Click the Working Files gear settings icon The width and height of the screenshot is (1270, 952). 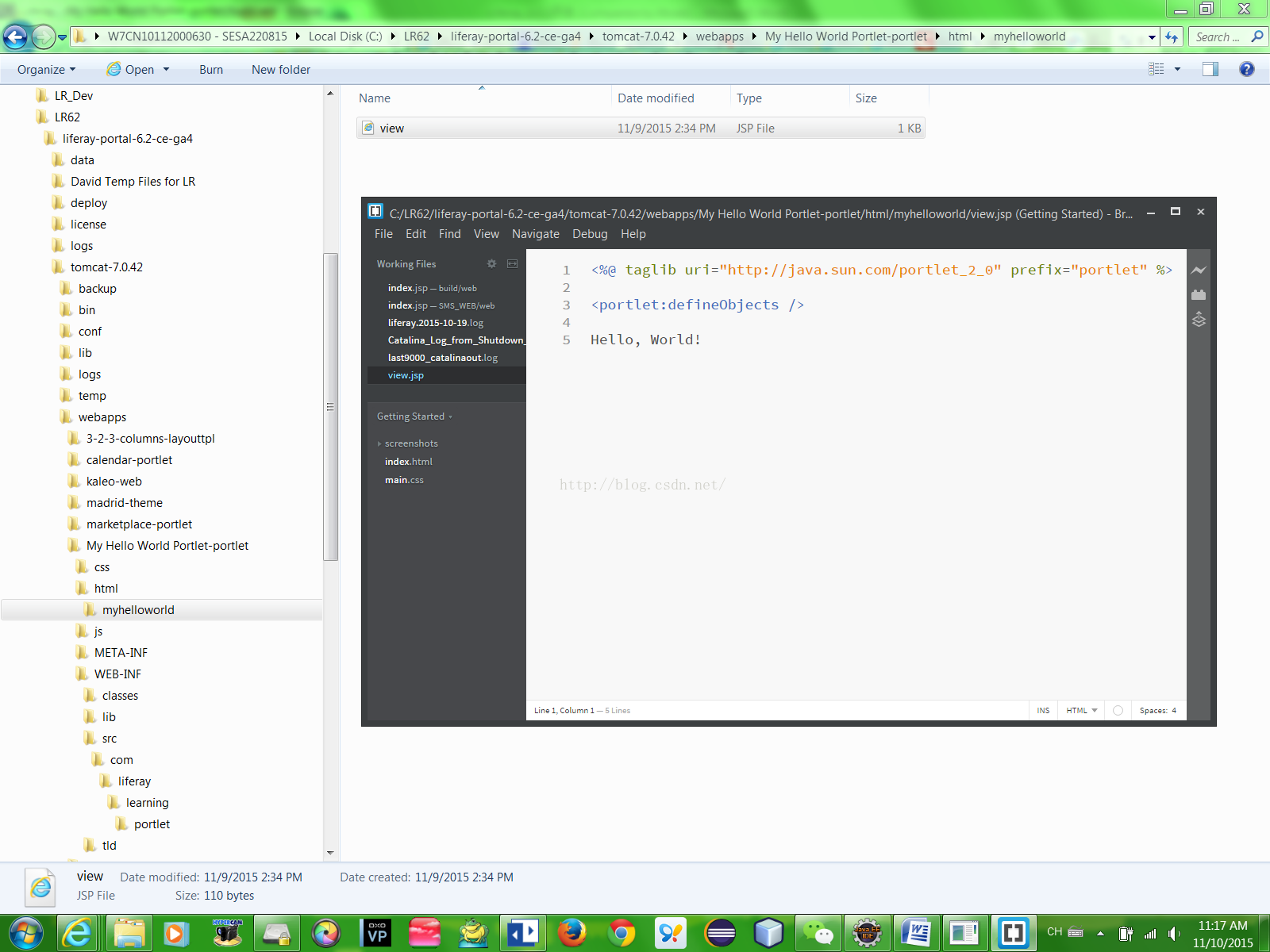point(491,263)
